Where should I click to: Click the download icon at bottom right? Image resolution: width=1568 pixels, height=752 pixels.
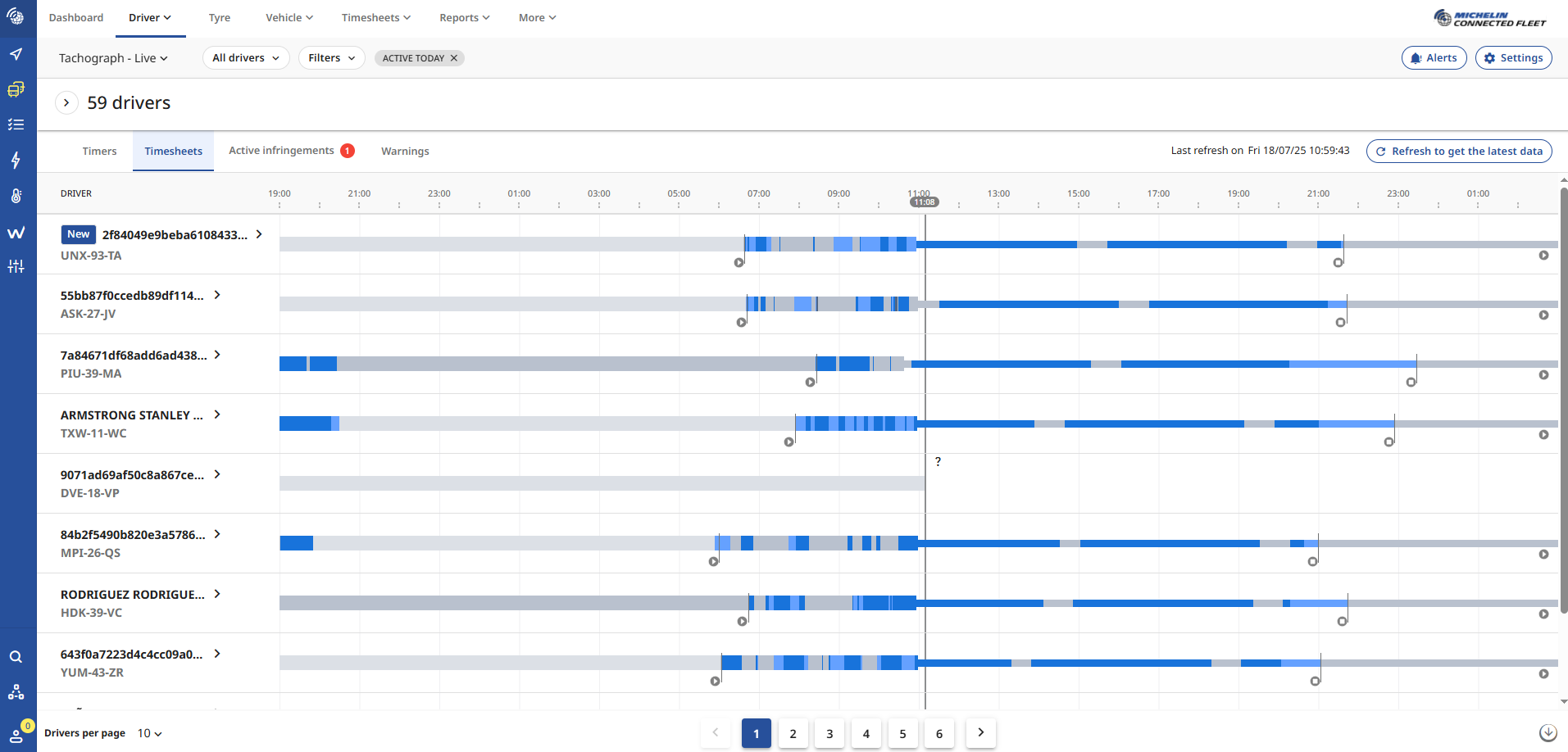[1548, 733]
